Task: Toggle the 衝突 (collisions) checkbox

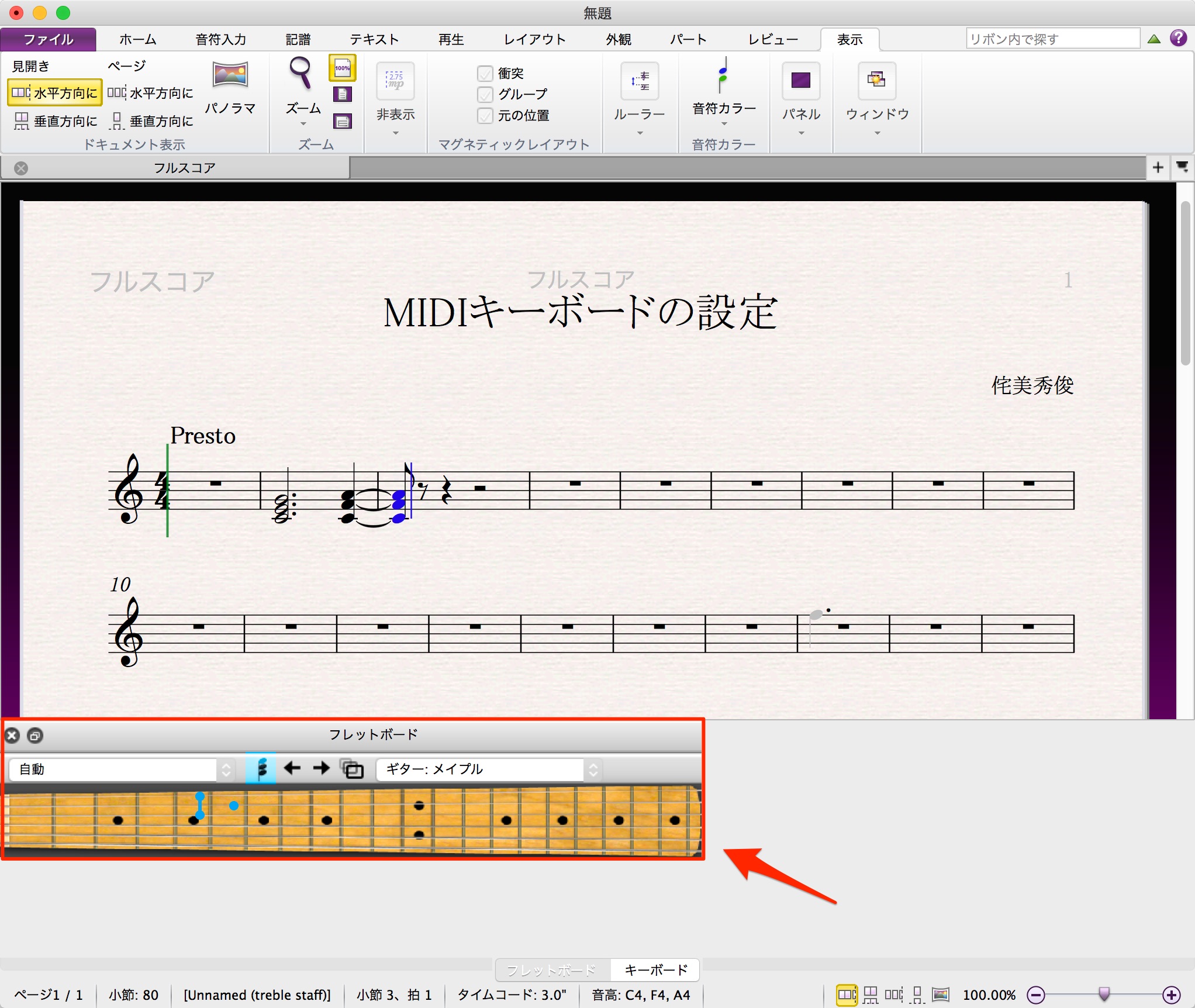Action: pos(485,73)
